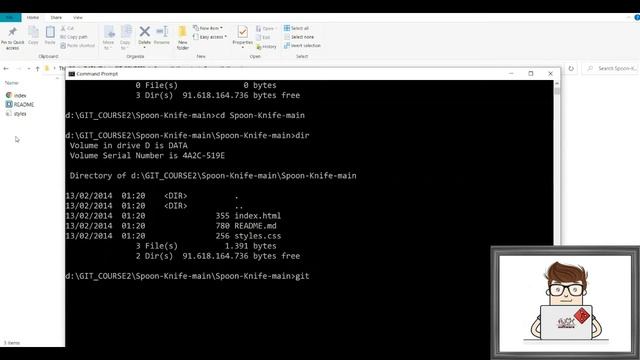
Task: Switch to the View ribbon tab
Action: pyautogui.click(x=78, y=18)
